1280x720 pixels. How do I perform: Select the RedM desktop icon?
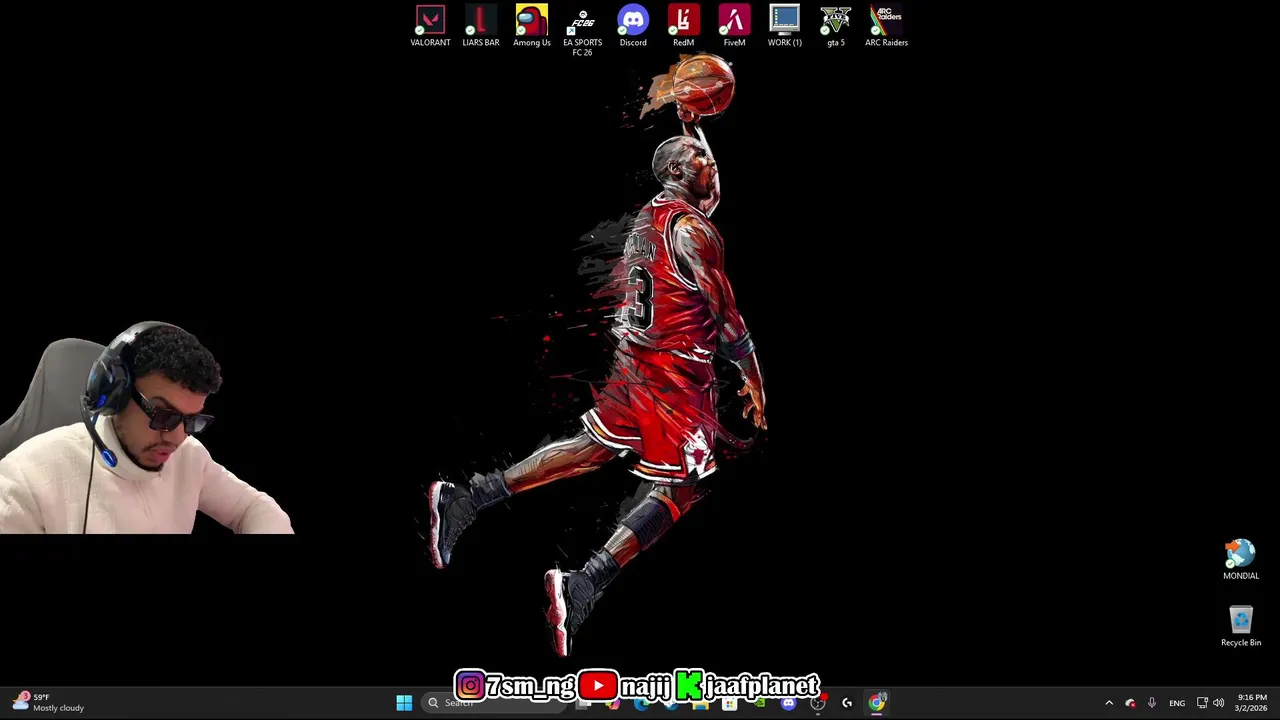point(683,27)
